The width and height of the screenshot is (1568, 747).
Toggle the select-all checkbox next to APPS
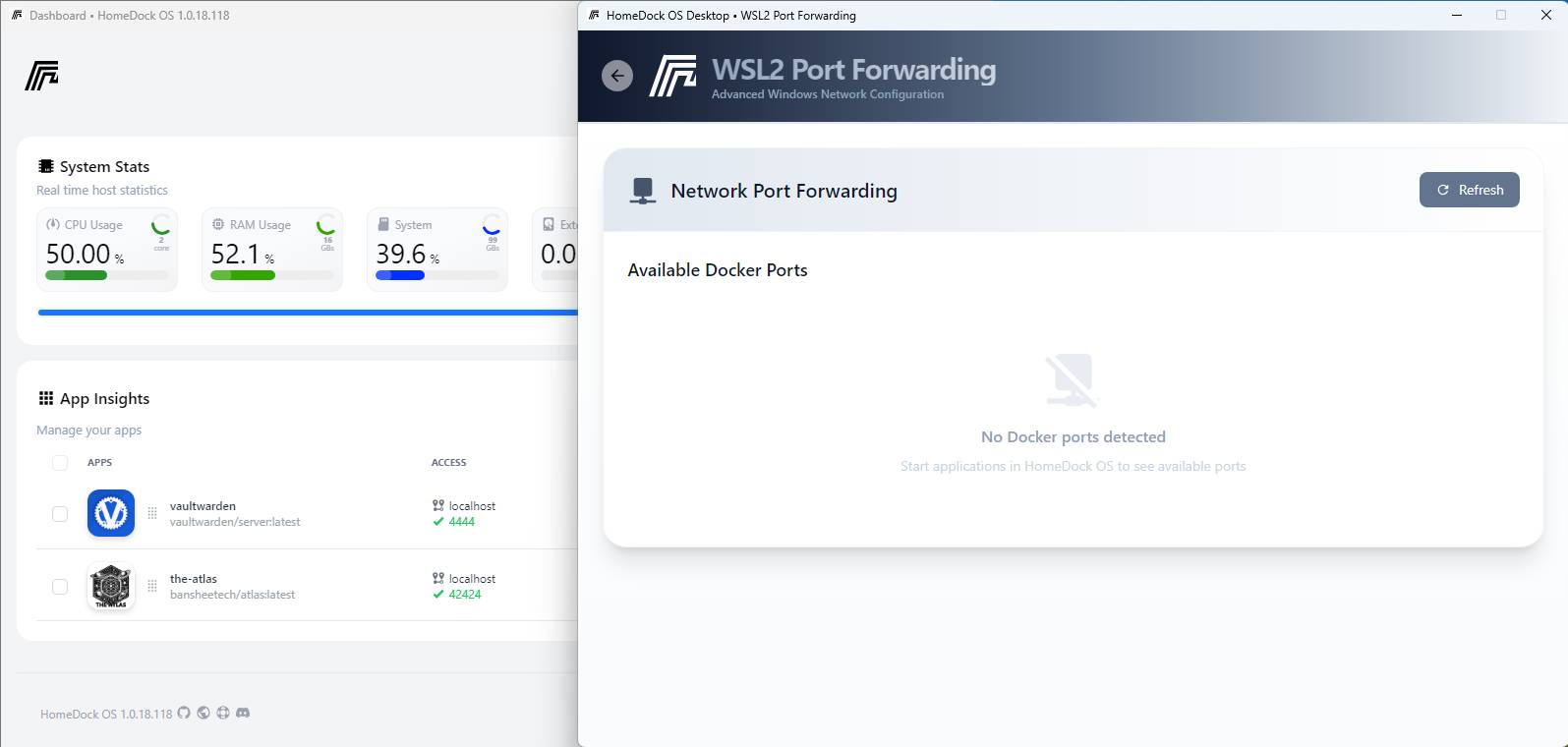(60, 462)
